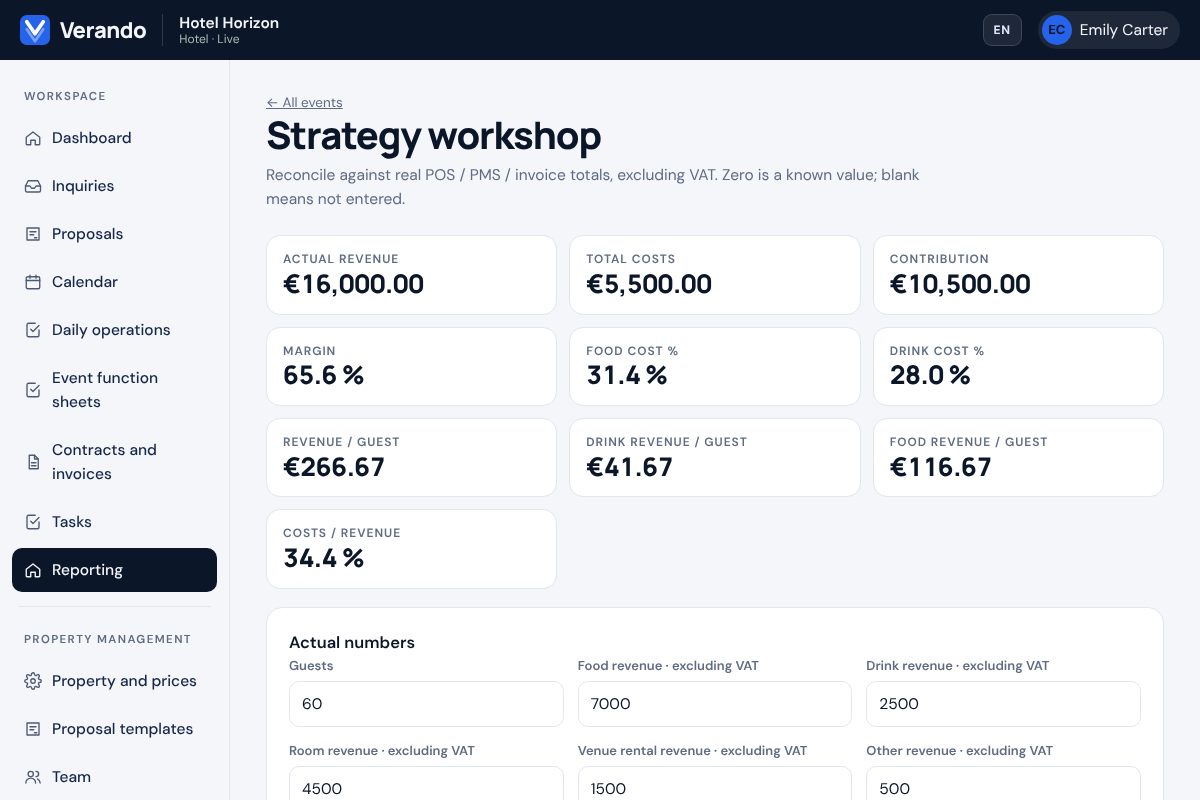Open Dashboard via its home icon
Viewport: 1200px width, 800px height.
pyautogui.click(x=33, y=138)
